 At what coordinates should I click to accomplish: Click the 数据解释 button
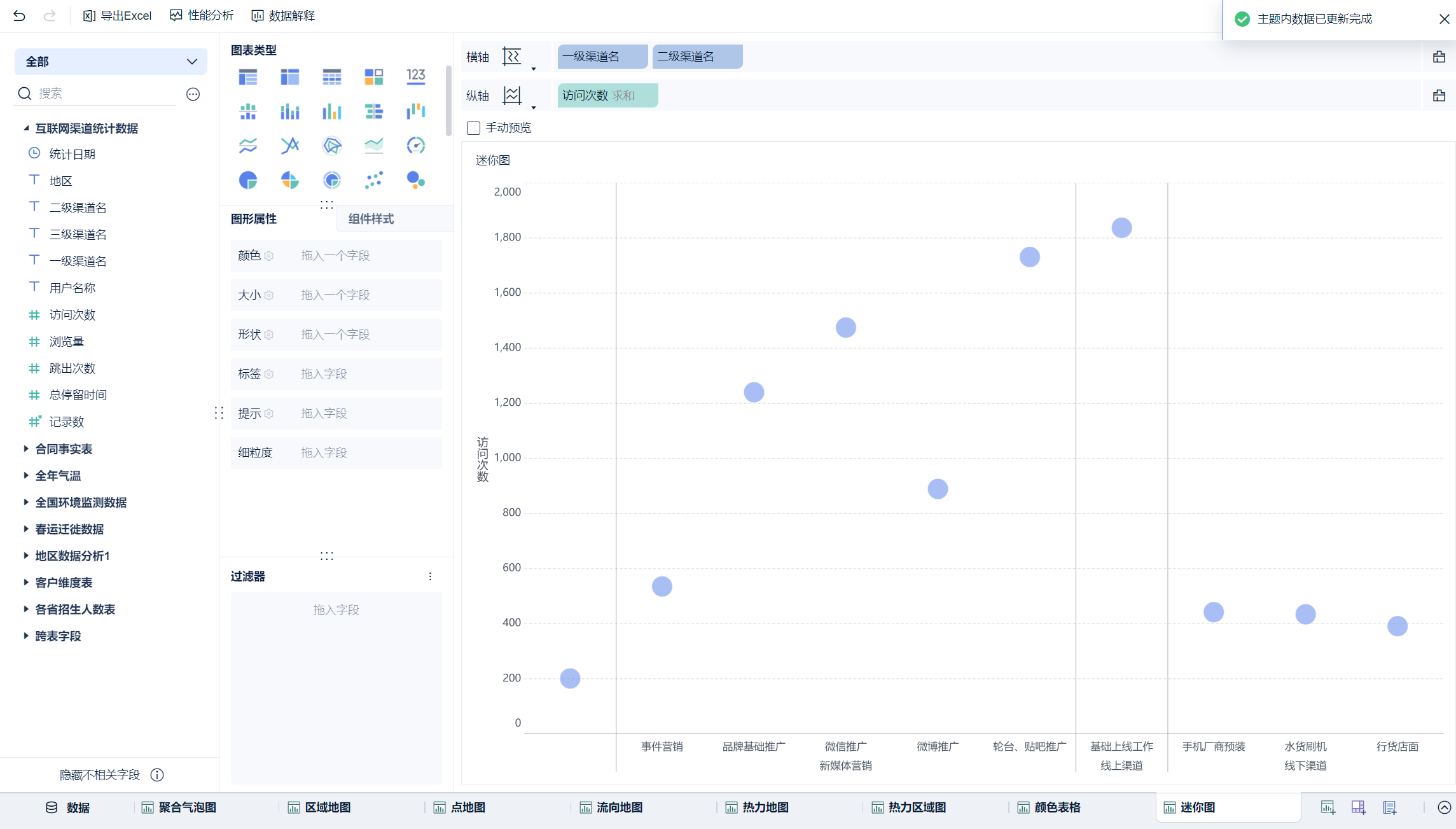[x=283, y=16]
